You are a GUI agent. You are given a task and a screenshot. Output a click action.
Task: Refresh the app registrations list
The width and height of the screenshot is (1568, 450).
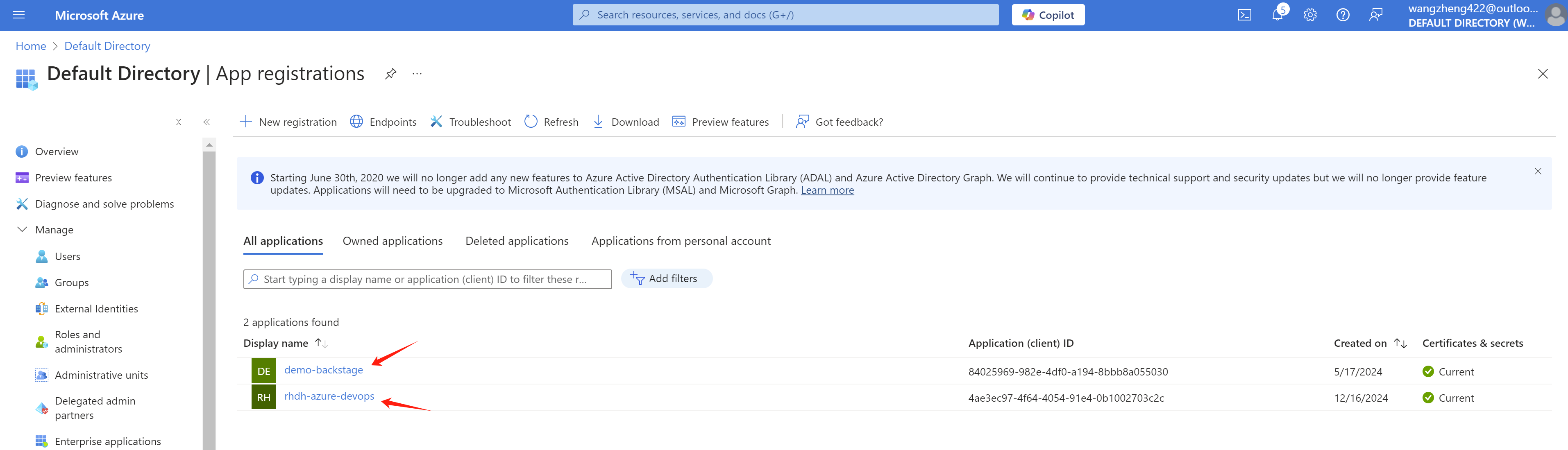pos(551,122)
